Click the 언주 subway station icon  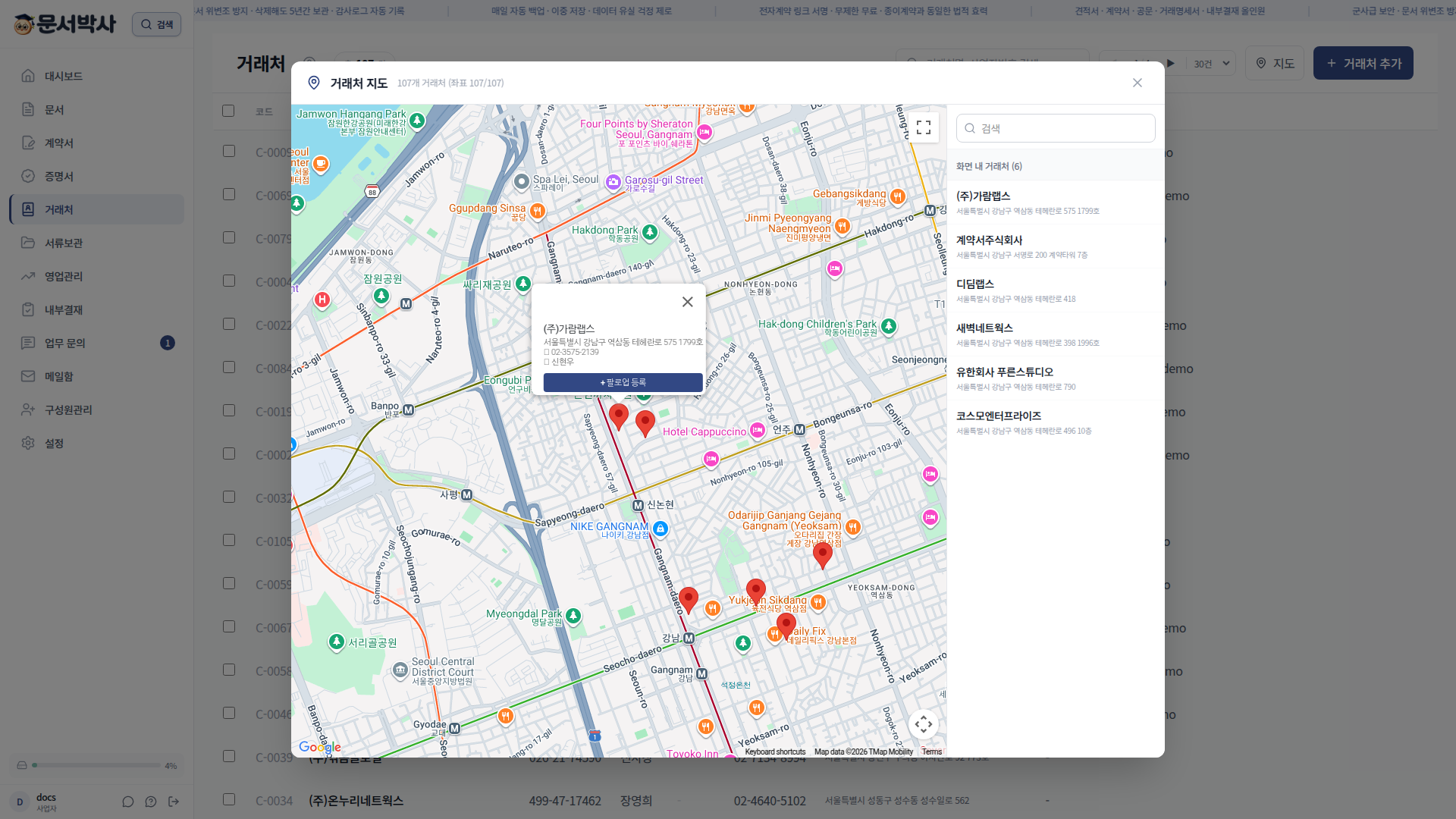tap(799, 430)
